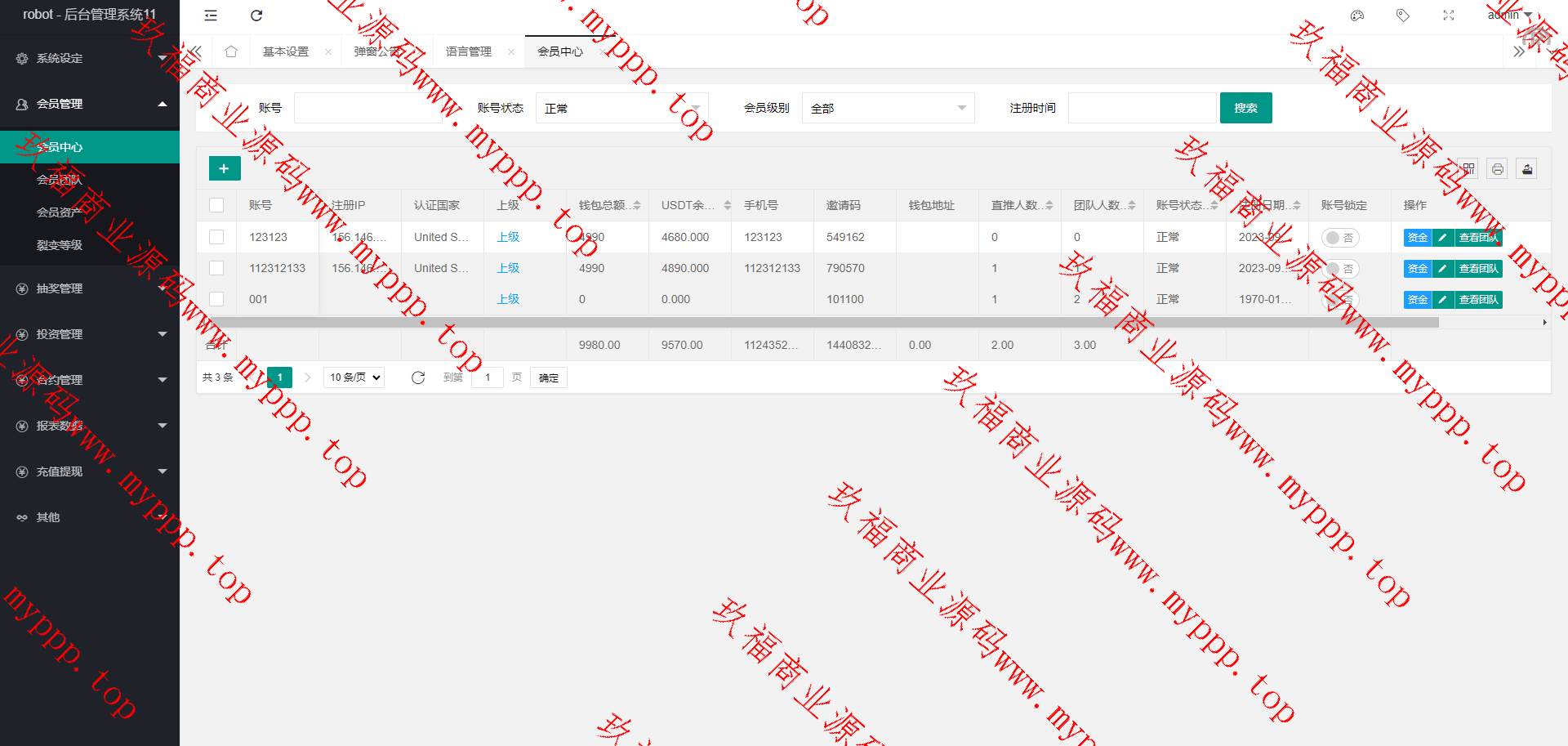Open the 会员级别 dropdown showing 全部
This screenshot has height=746, width=1568.
tap(888, 108)
